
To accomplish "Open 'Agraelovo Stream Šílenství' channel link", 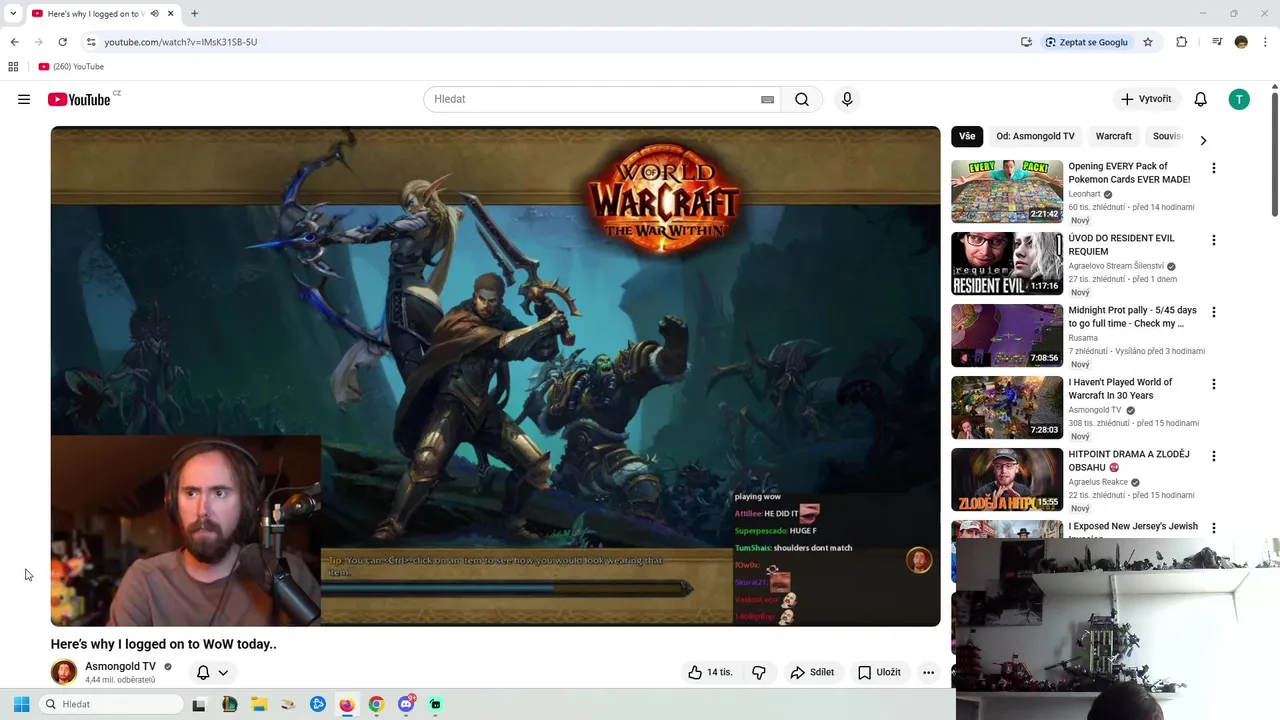I will 1116,266.
